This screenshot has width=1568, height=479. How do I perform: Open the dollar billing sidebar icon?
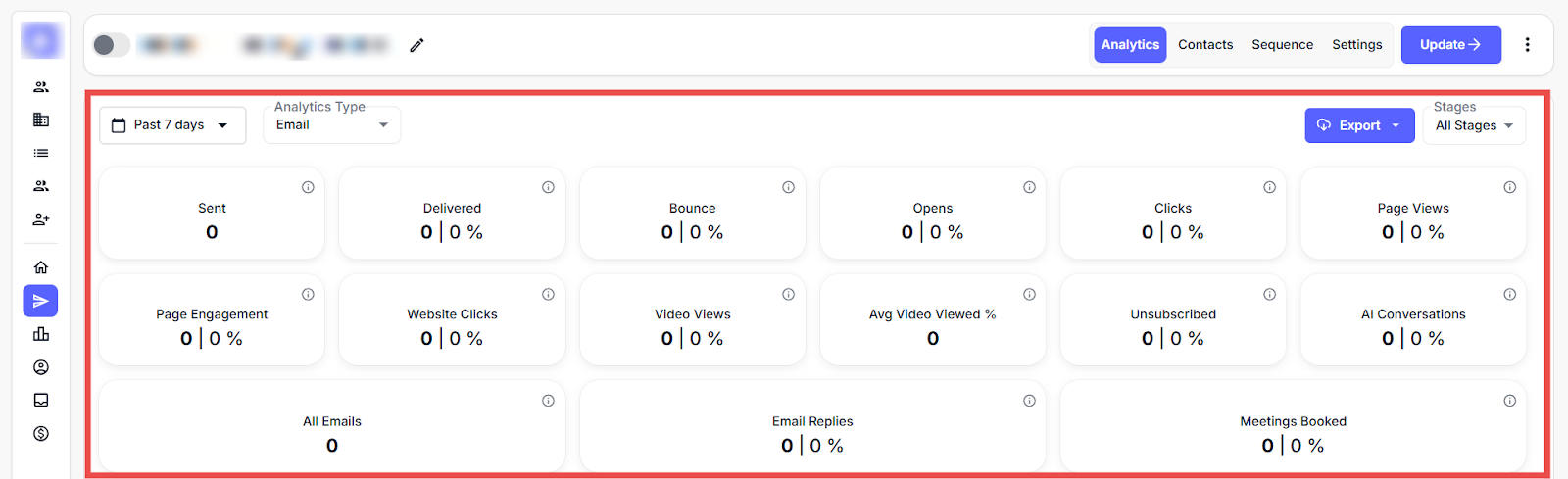click(x=41, y=434)
